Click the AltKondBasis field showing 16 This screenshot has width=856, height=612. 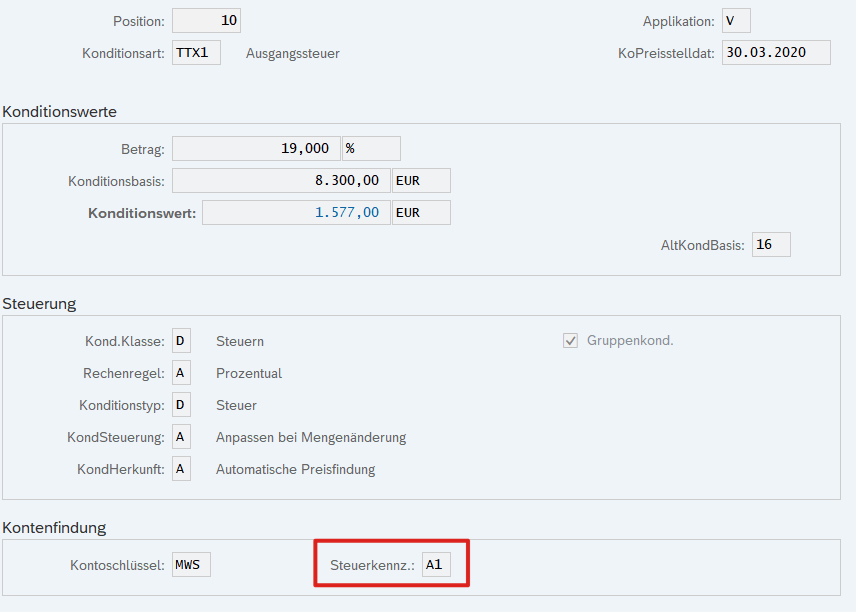pos(771,245)
